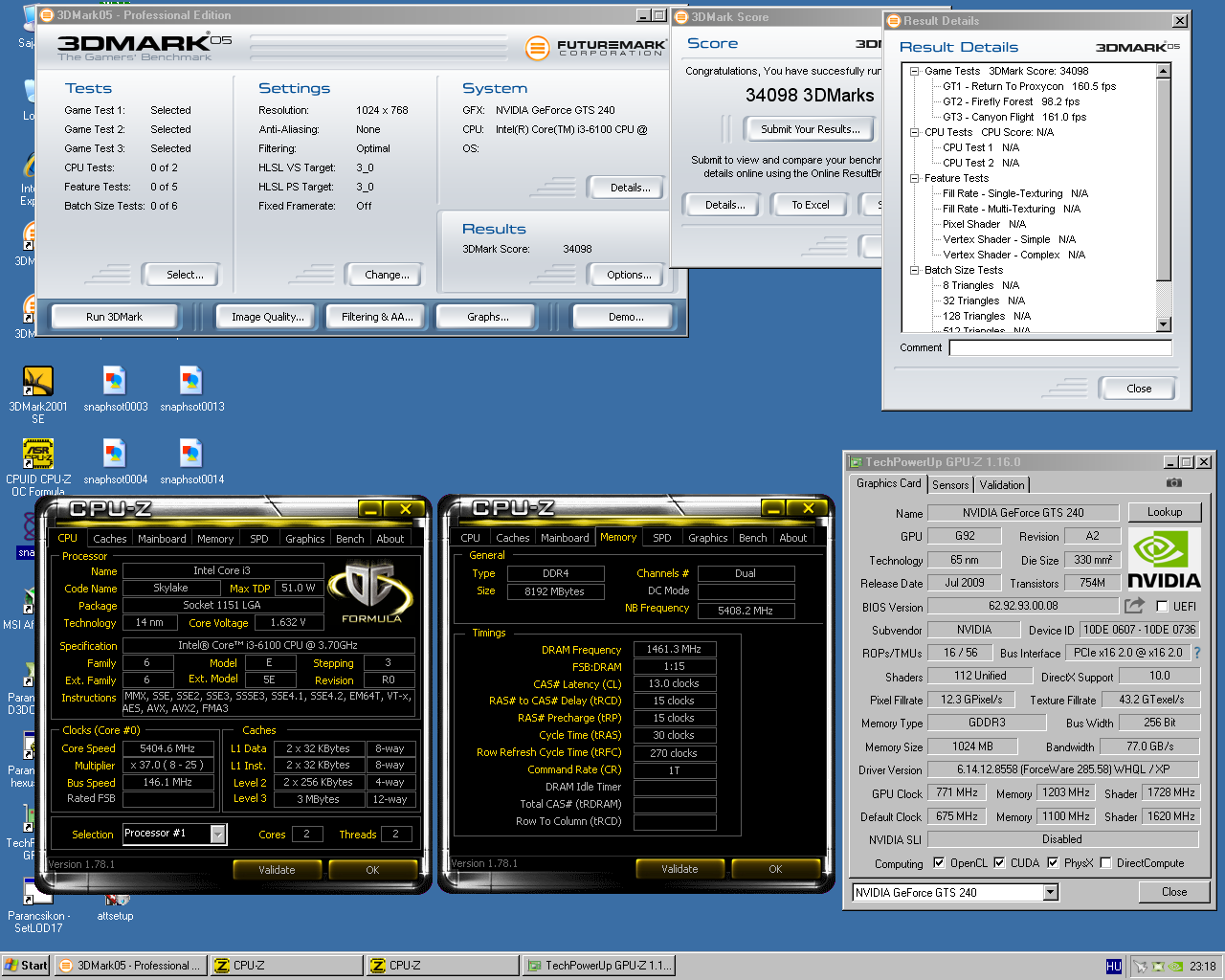Image resolution: width=1225 pixels, height=980 pixels.
Task: Click Validate in left CPU-Z window
Action: pos(277,870)
